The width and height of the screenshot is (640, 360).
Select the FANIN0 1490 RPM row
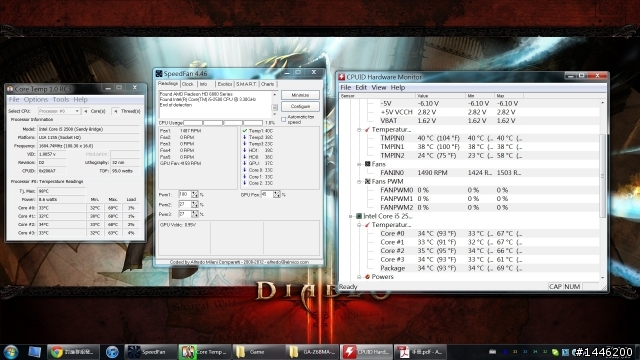tap(469, 173)
